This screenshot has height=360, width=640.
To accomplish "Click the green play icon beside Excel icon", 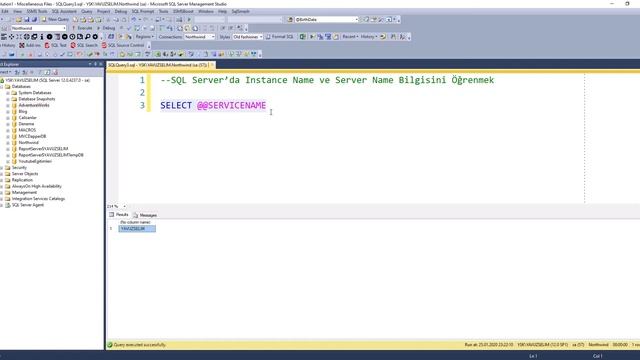I will click(x=312, y=37).
